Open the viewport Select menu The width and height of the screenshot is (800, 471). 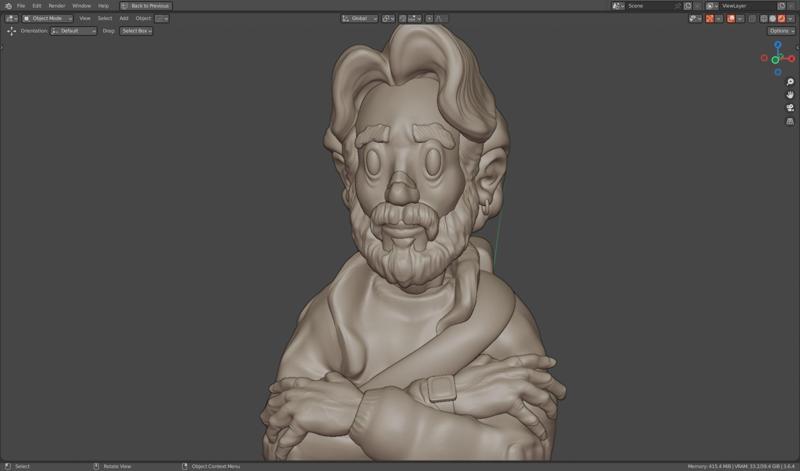(105, 18)
